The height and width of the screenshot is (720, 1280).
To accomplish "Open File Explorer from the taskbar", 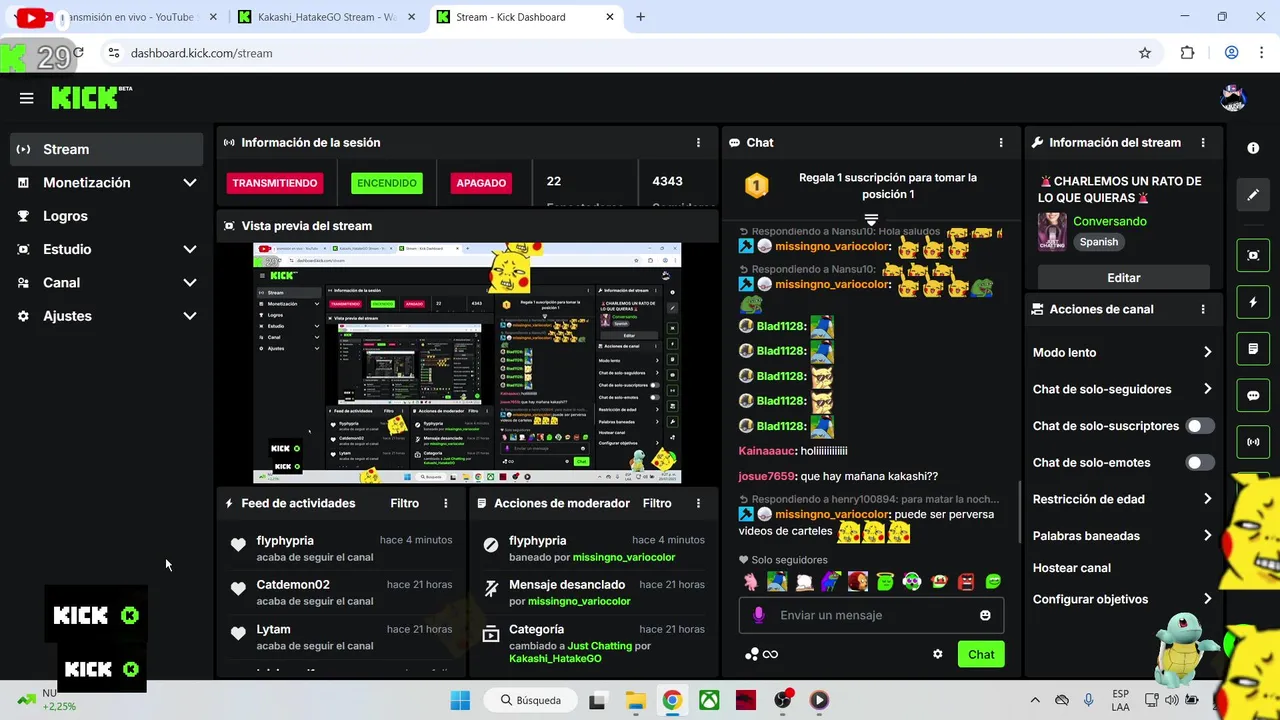I will 635,700.
